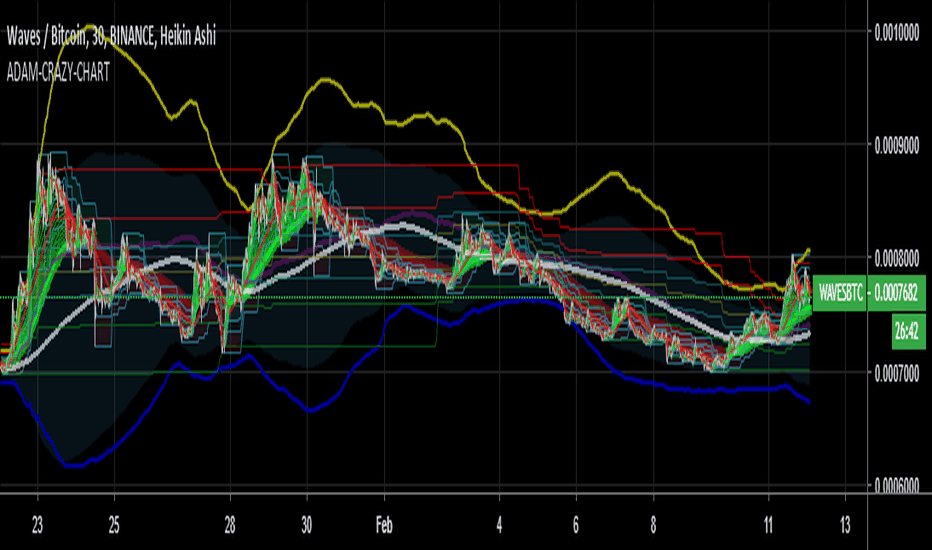This screenshot has width=932, height=550.
Task: Click the date label 23 on time axis
Action: point(37,526)
